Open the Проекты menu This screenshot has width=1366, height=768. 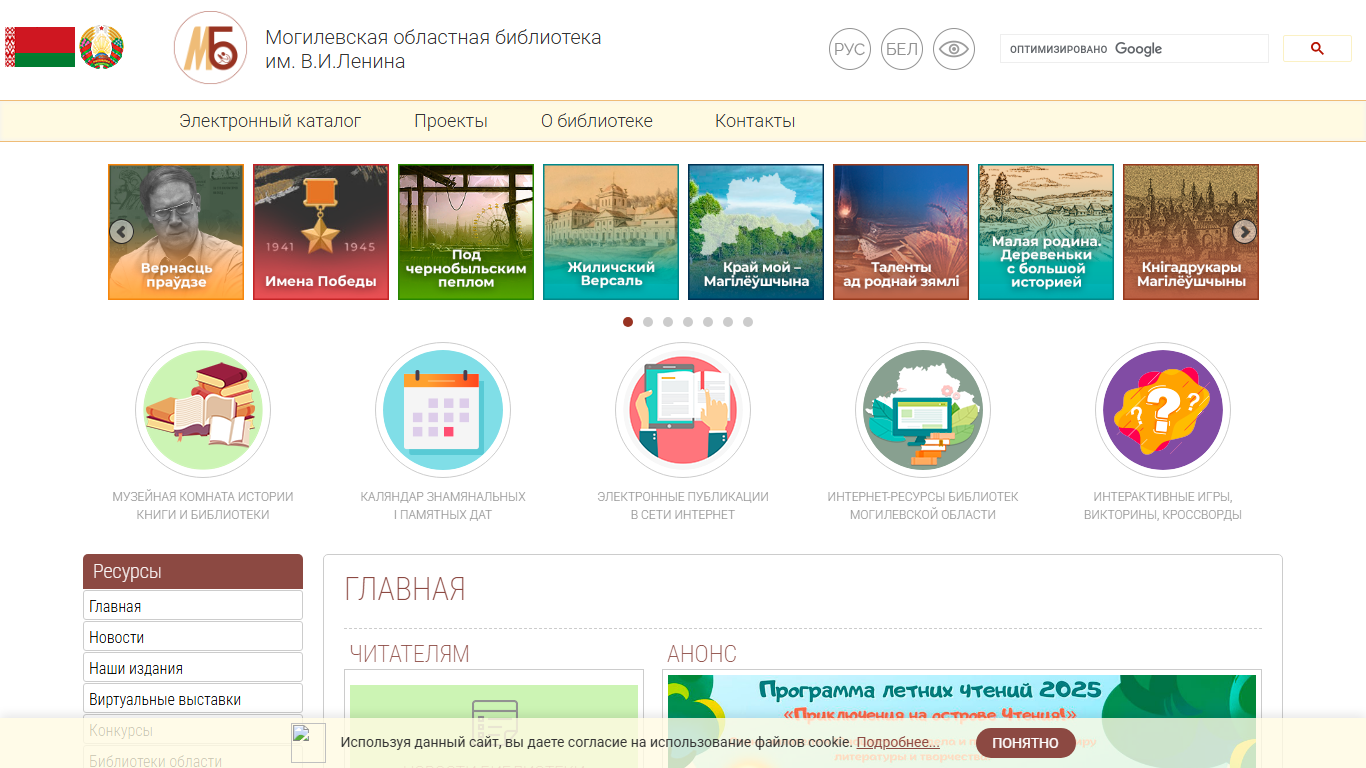pyautogui.click(x=451, y=121)
